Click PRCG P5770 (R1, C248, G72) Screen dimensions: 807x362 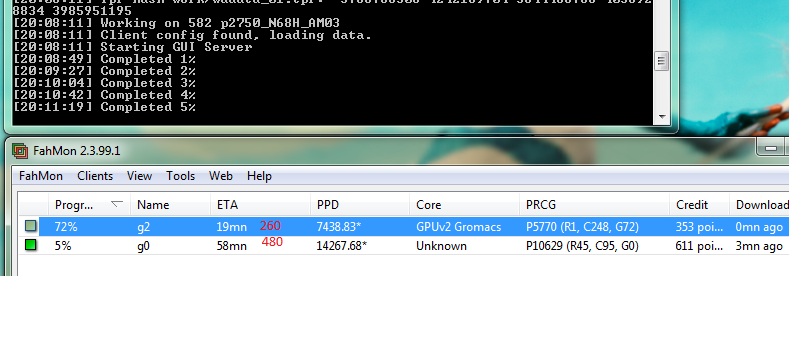pos(582,227)
